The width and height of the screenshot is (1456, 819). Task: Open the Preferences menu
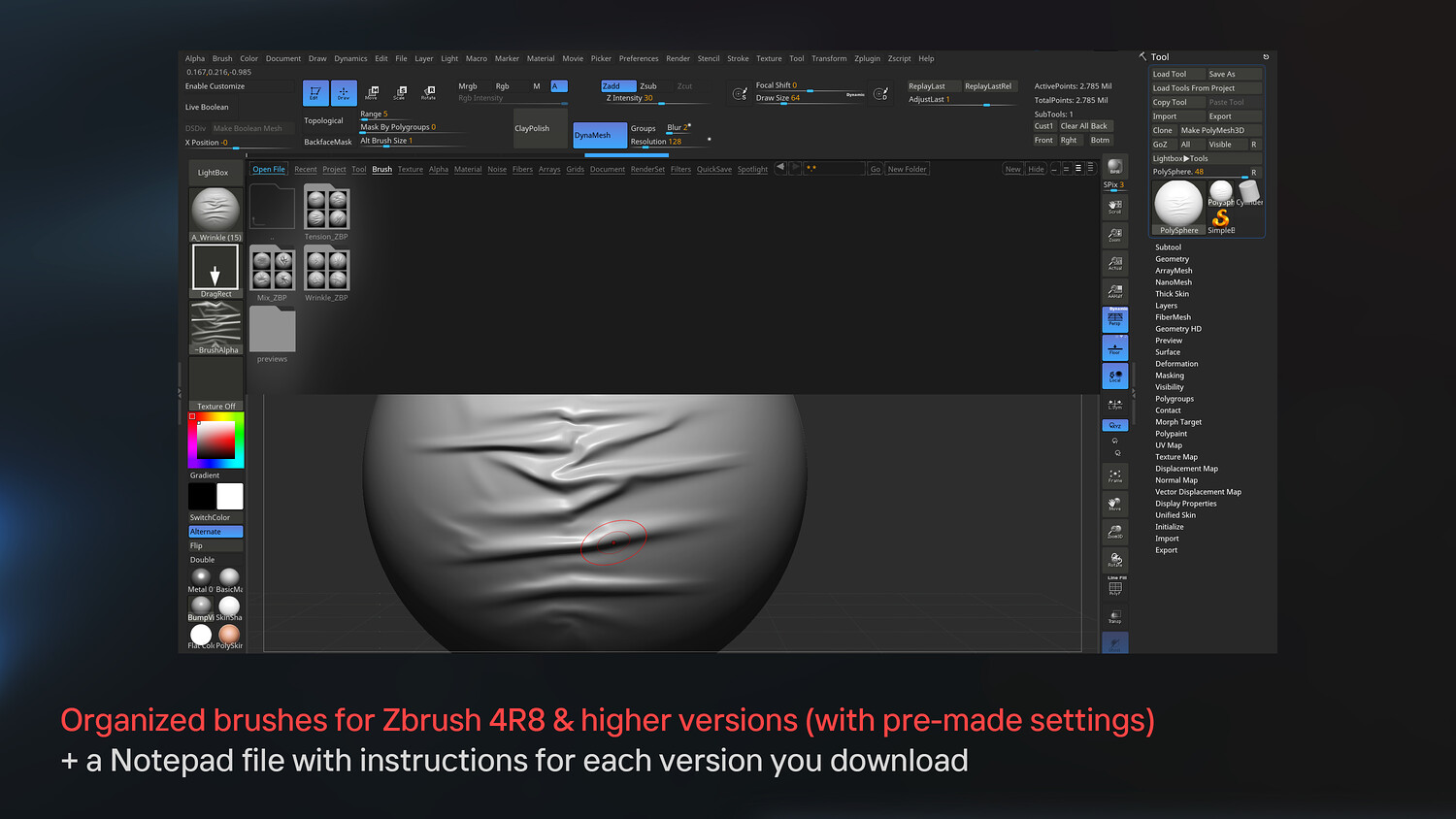click(x=639, y=58)
